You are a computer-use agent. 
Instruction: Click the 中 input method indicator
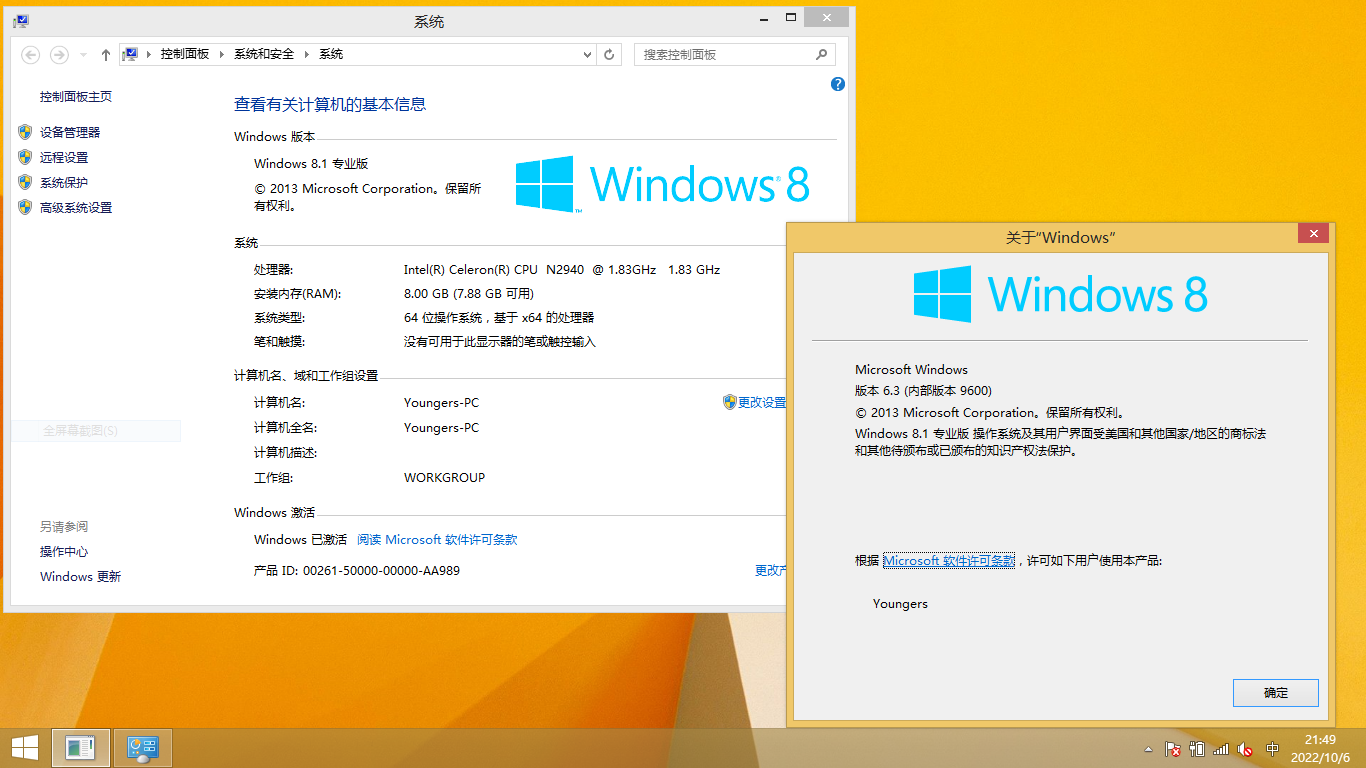coord(1273,748)
